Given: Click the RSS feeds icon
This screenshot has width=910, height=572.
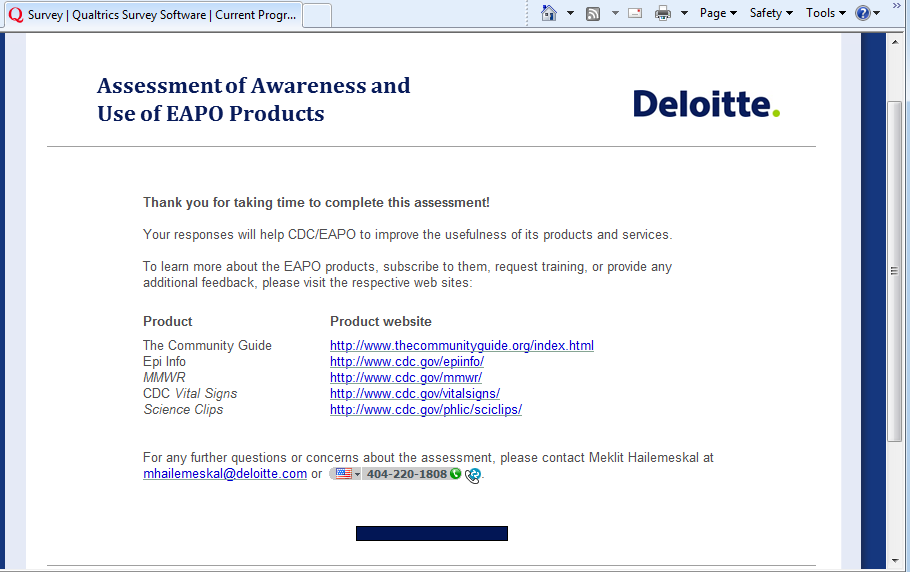Looking at the screenshot, I should pyautogui.click(x=593, y=13).
